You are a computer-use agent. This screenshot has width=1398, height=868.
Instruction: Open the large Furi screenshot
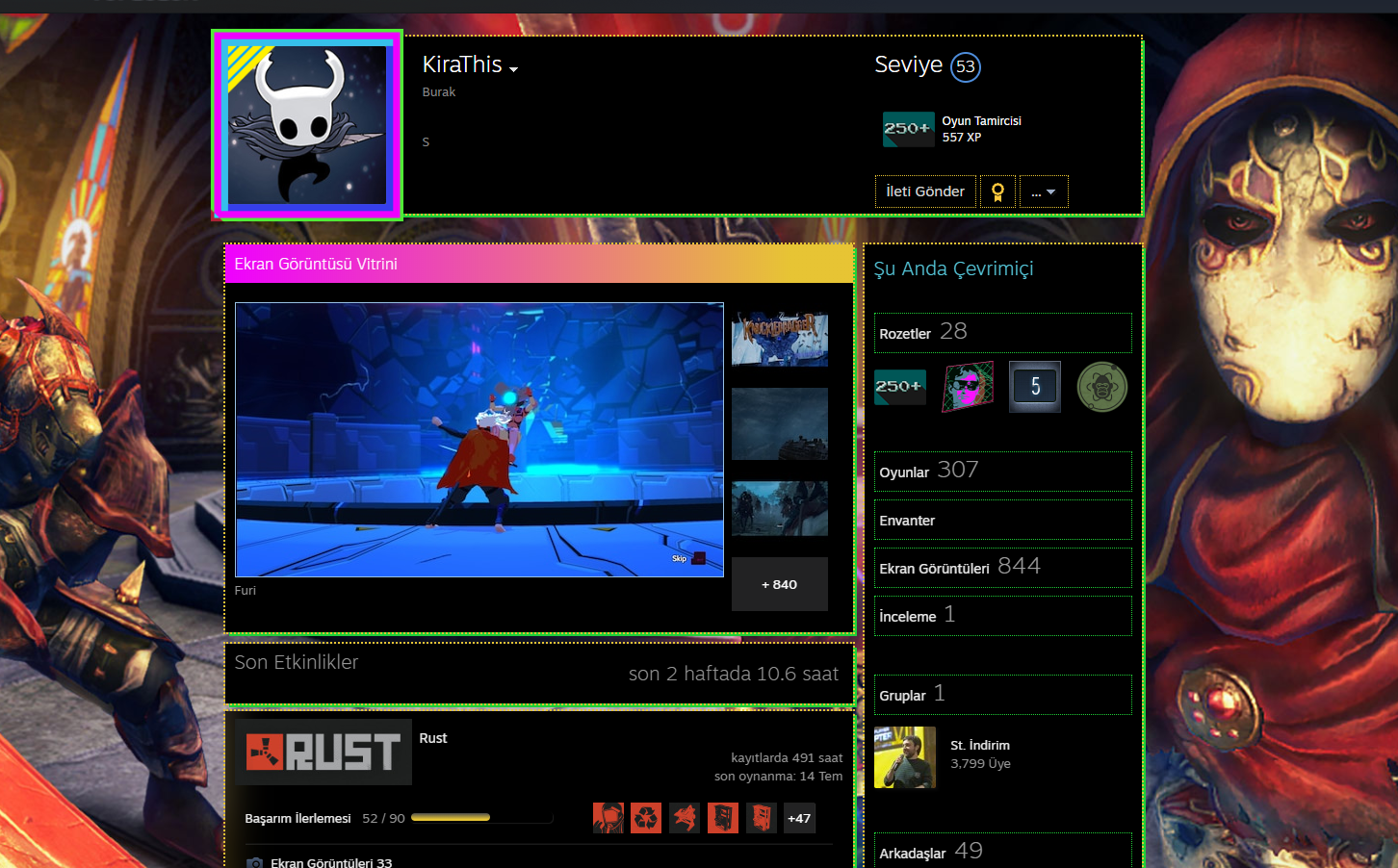tap(479, 440)
